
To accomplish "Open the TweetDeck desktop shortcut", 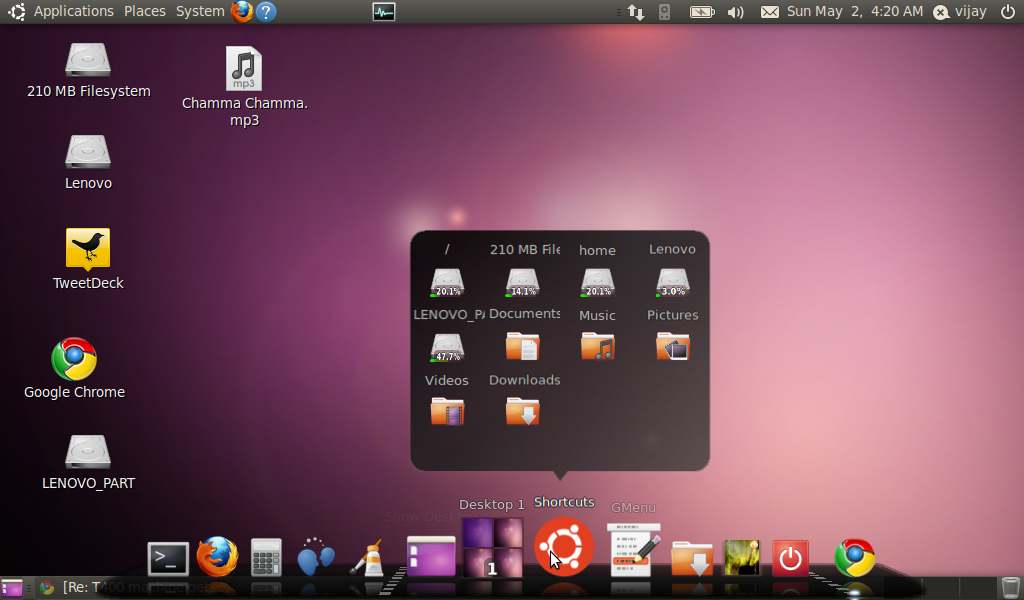I will tap(88, 248).
